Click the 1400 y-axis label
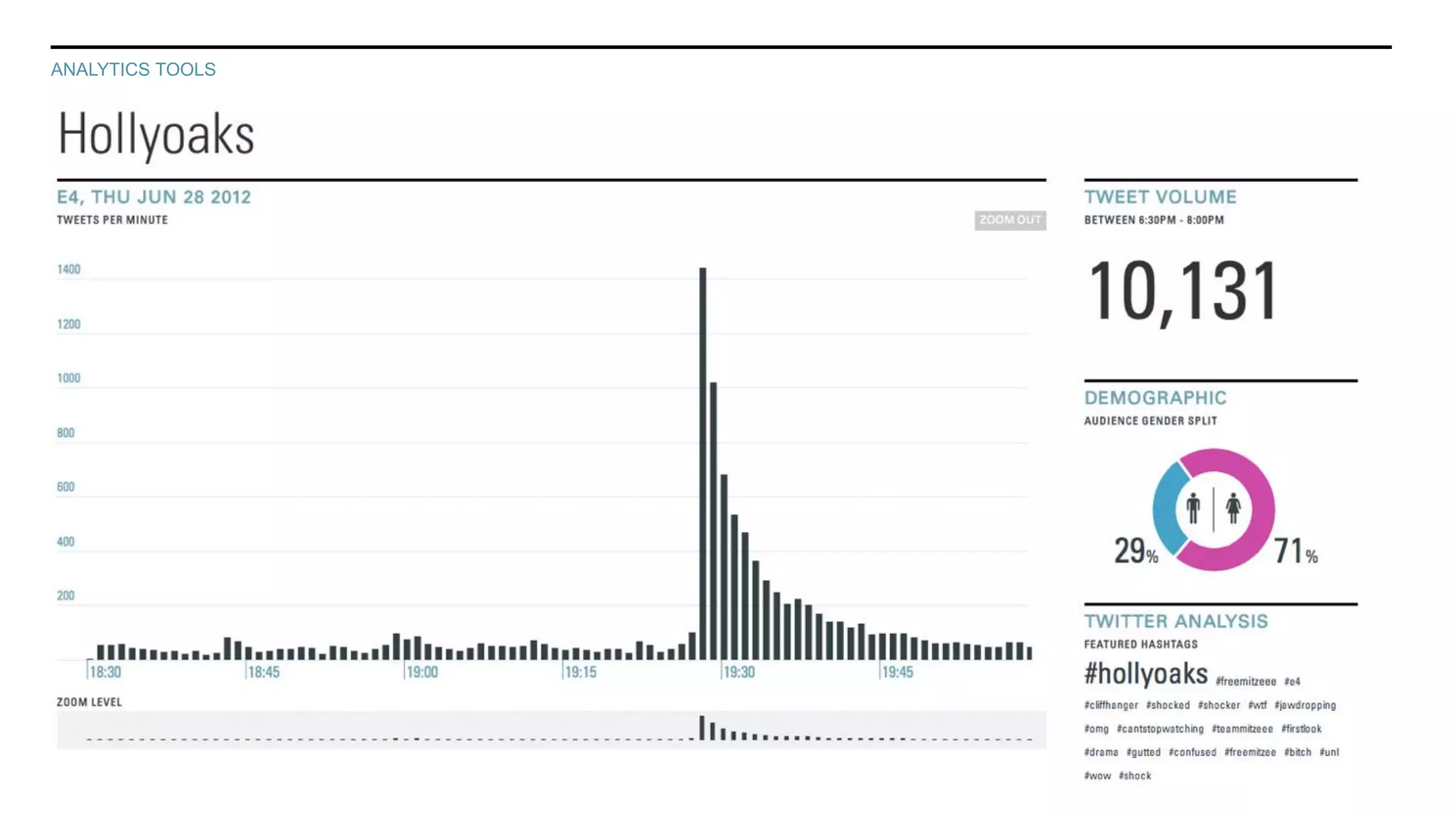The width and height of the screenshot is (1456, 819). pyautogui.click(x=68, y=269)
